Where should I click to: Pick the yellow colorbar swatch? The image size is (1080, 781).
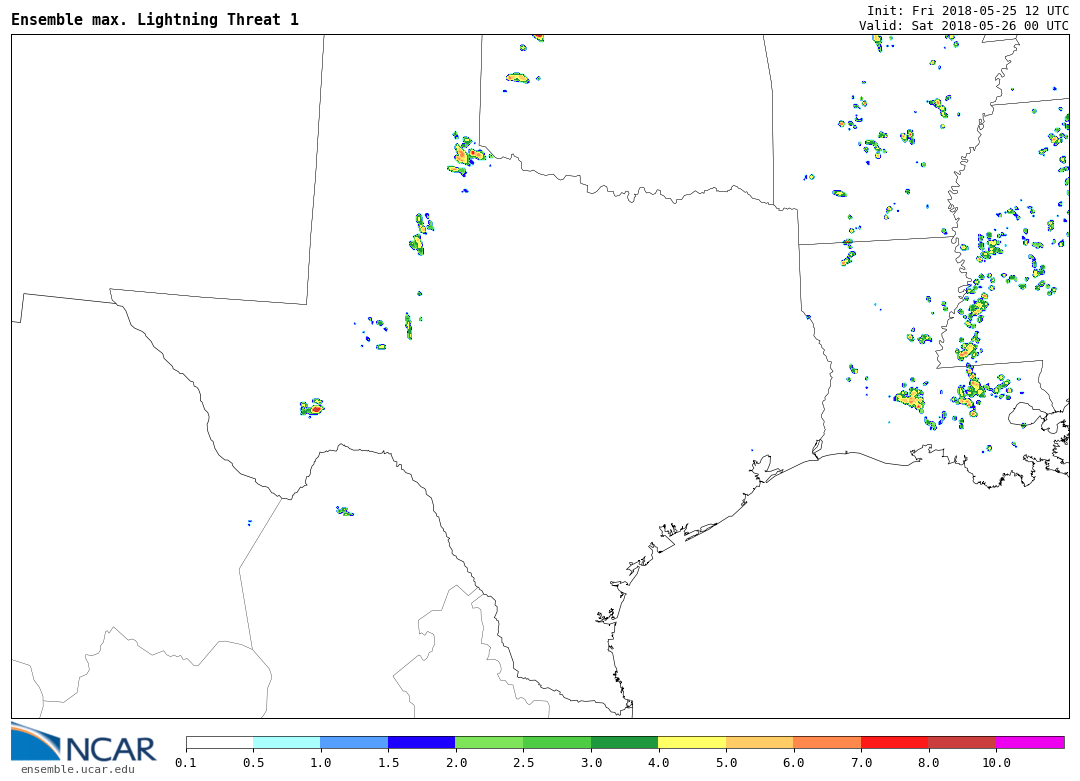(x=692, y=742)
